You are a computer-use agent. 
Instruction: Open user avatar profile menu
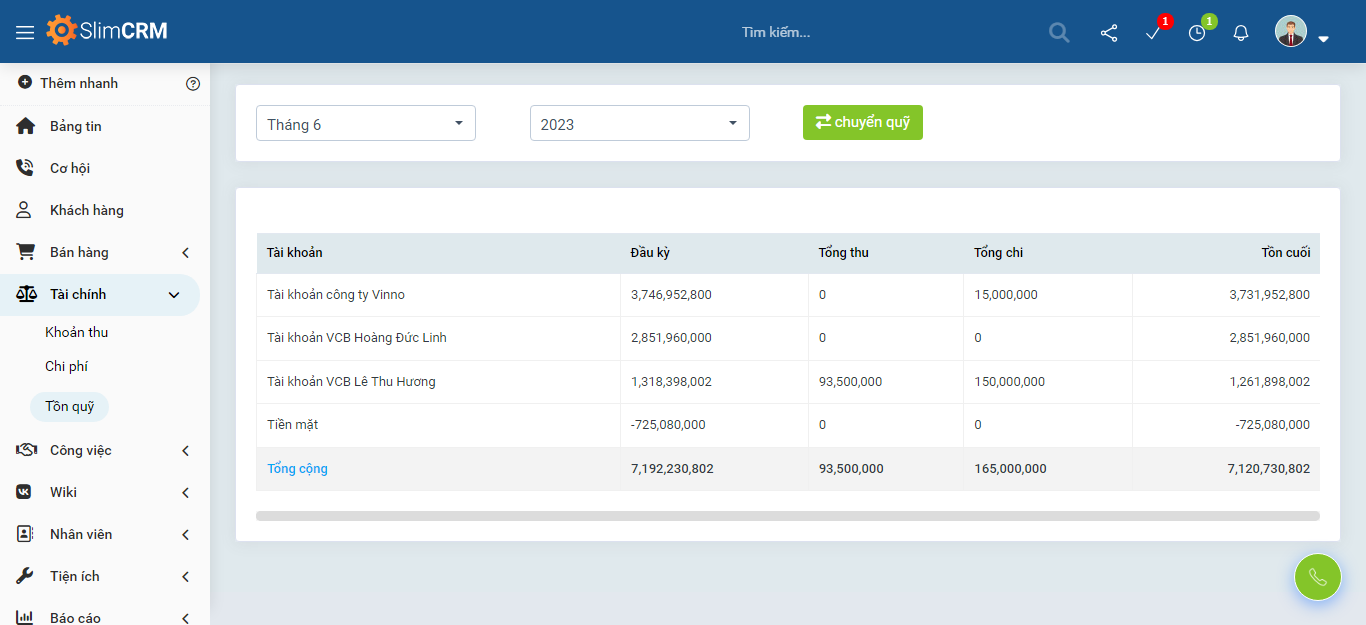1301,33
